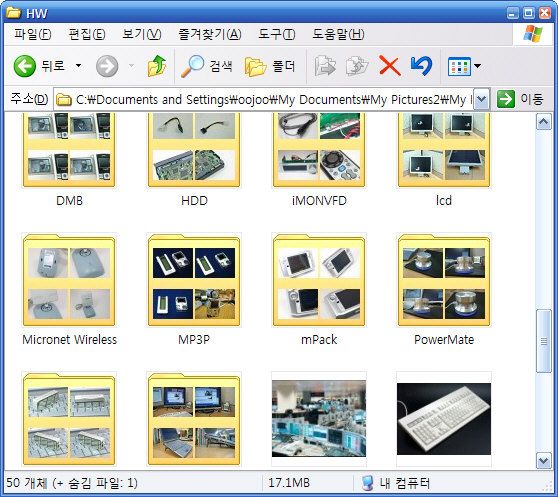Go up one folder level icon
Screen dimensions: 558x497
click(x=157, y=66)
